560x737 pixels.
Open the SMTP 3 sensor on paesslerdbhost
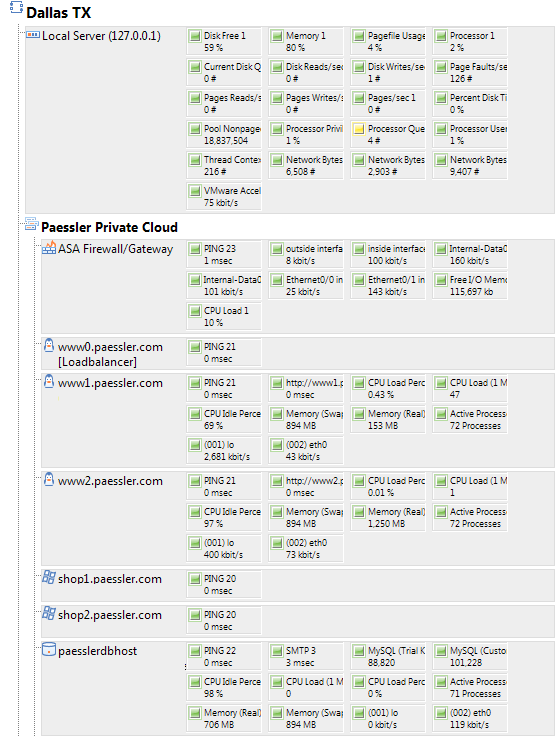[306, 657]
